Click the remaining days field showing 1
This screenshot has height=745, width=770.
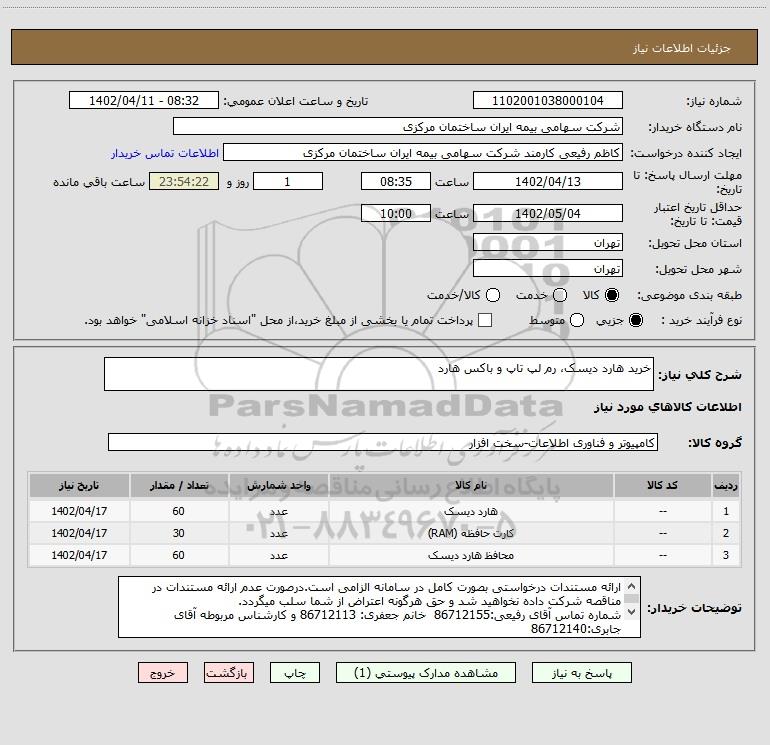point(288,181)
